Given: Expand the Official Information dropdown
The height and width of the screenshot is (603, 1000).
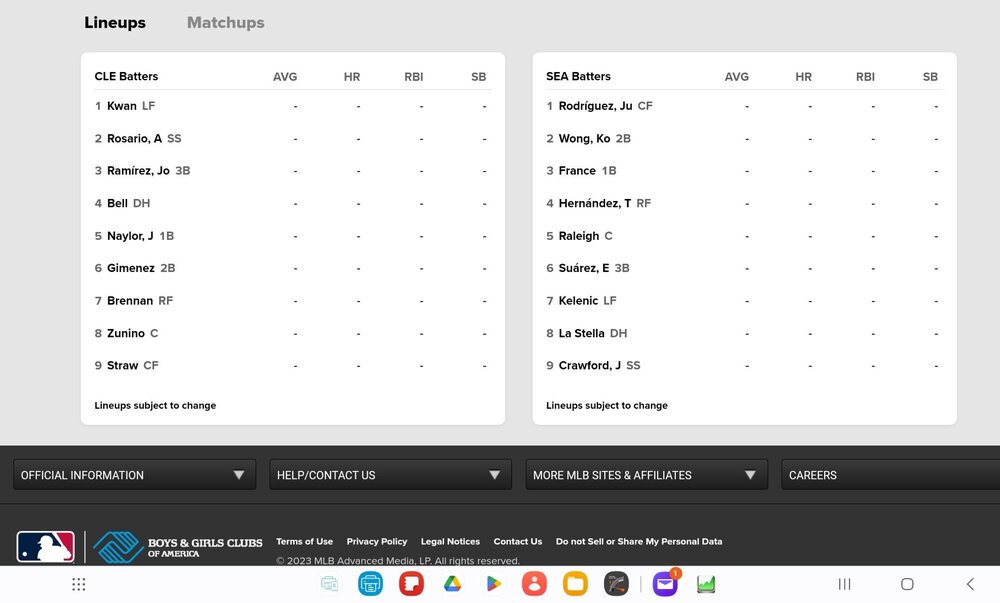Looking at the screenshot, I should tap(135, 475).
